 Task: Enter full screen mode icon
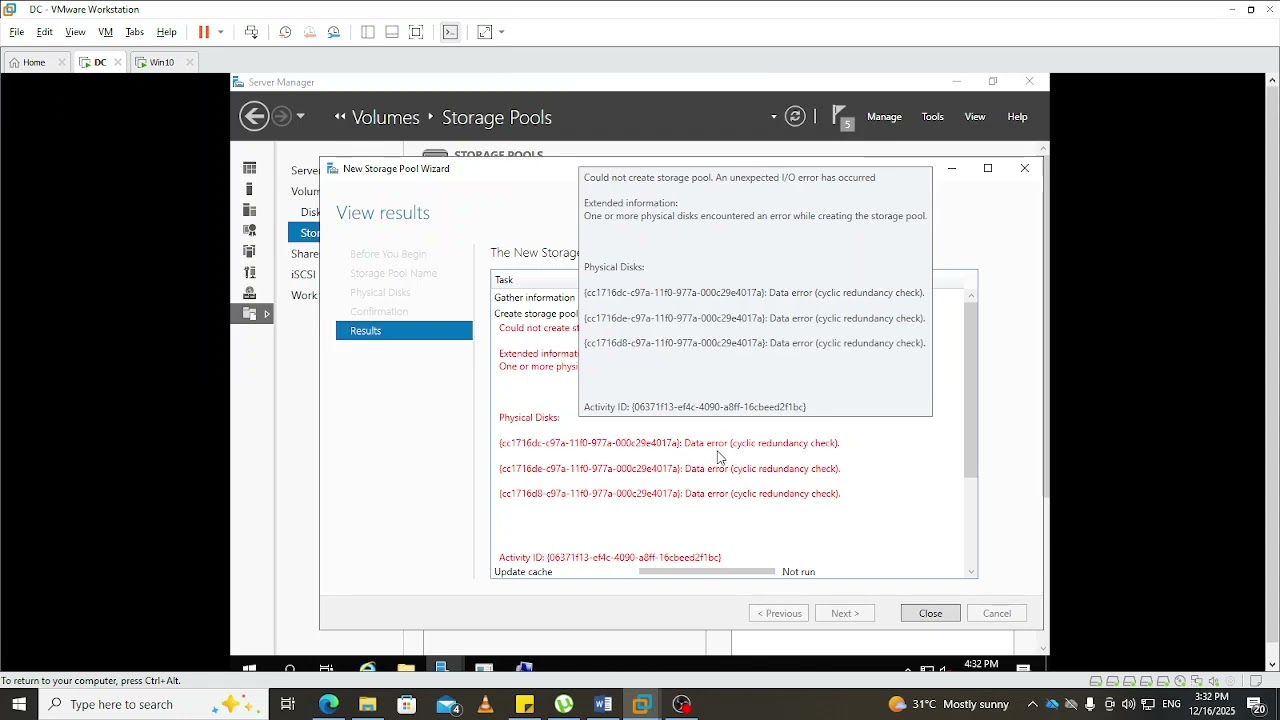[416, 32]
